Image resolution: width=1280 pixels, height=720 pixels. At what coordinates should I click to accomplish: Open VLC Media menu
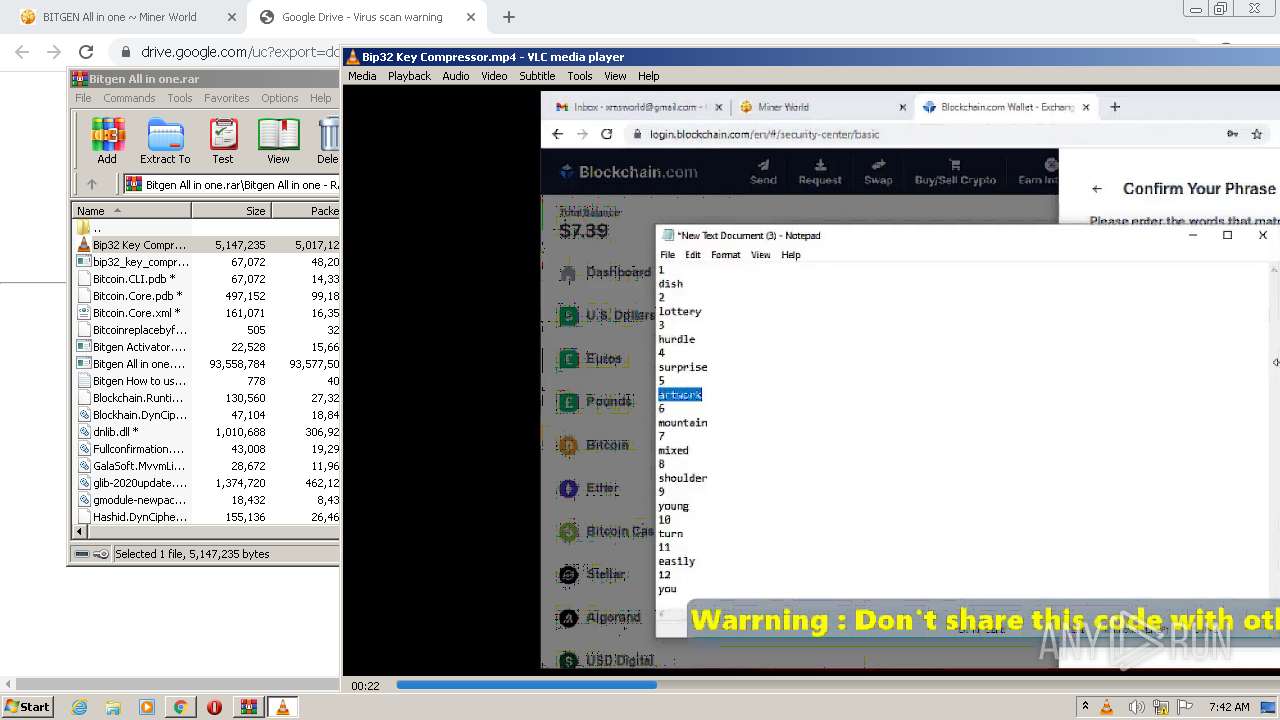[x=362, y=76]
